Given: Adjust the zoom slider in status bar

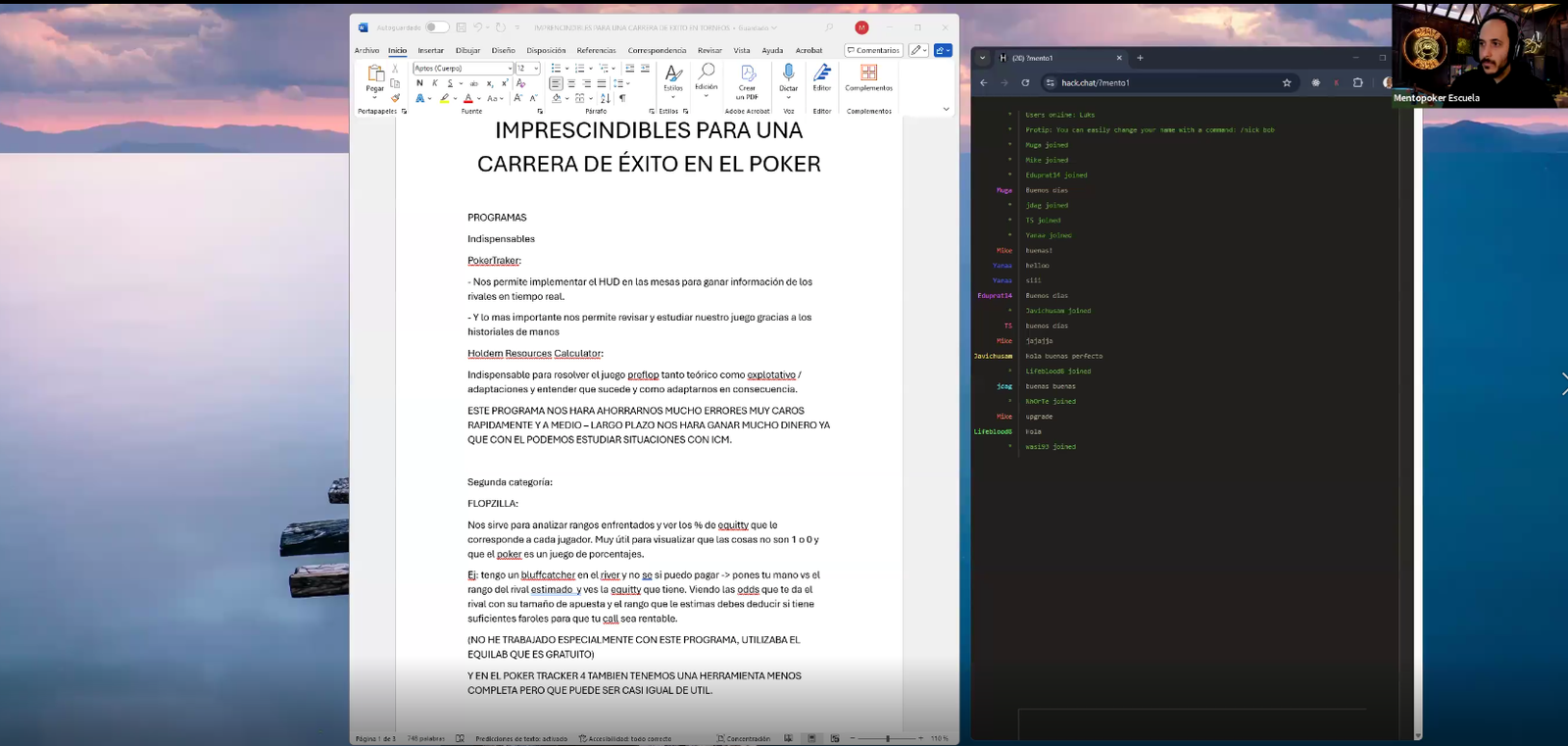Looking at the screenshot, I should pos(888,738).
